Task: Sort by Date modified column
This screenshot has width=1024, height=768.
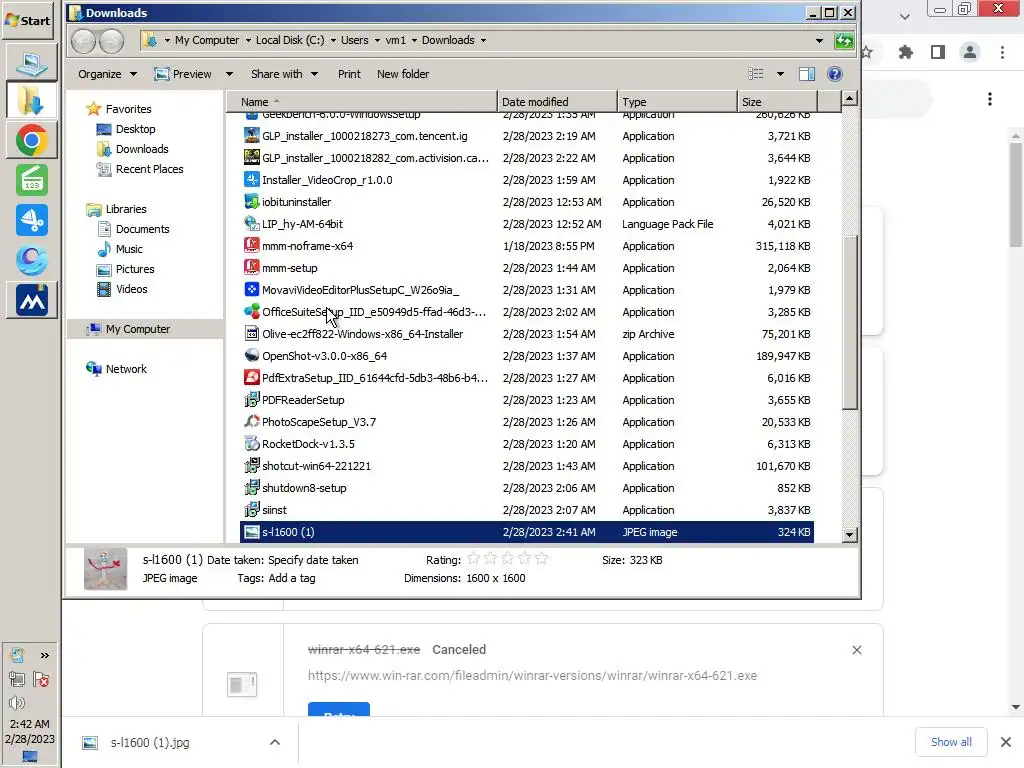Action: pyautogui.click(x=557, y=102)
